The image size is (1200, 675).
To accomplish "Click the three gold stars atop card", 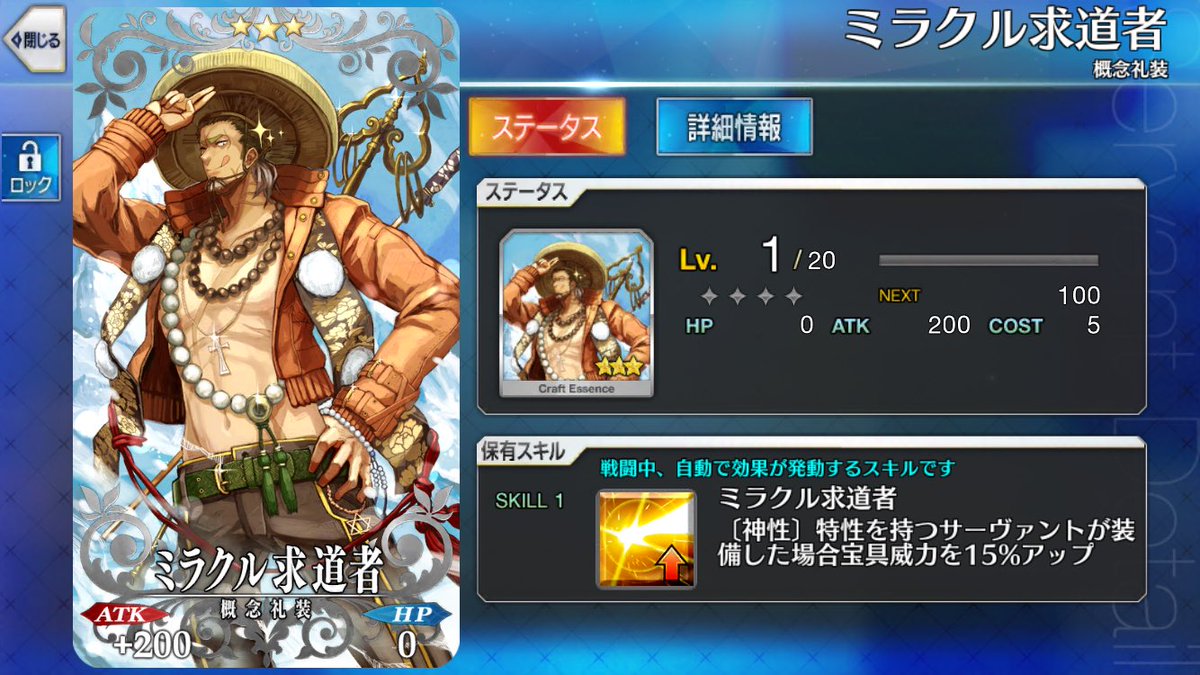I will [x=267, y=28].
